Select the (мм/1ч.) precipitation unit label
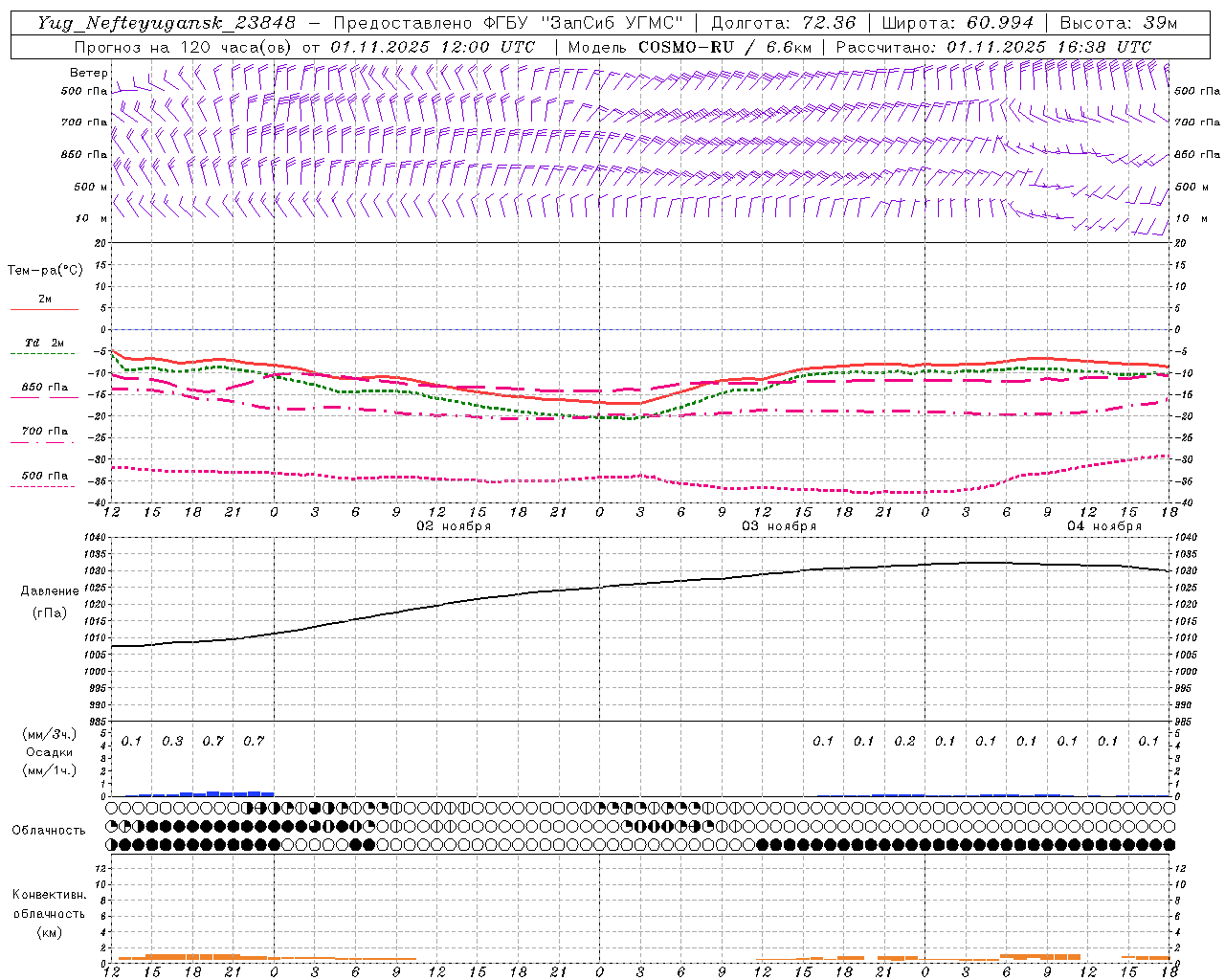 pyautogui.click(x=50, y=770)
